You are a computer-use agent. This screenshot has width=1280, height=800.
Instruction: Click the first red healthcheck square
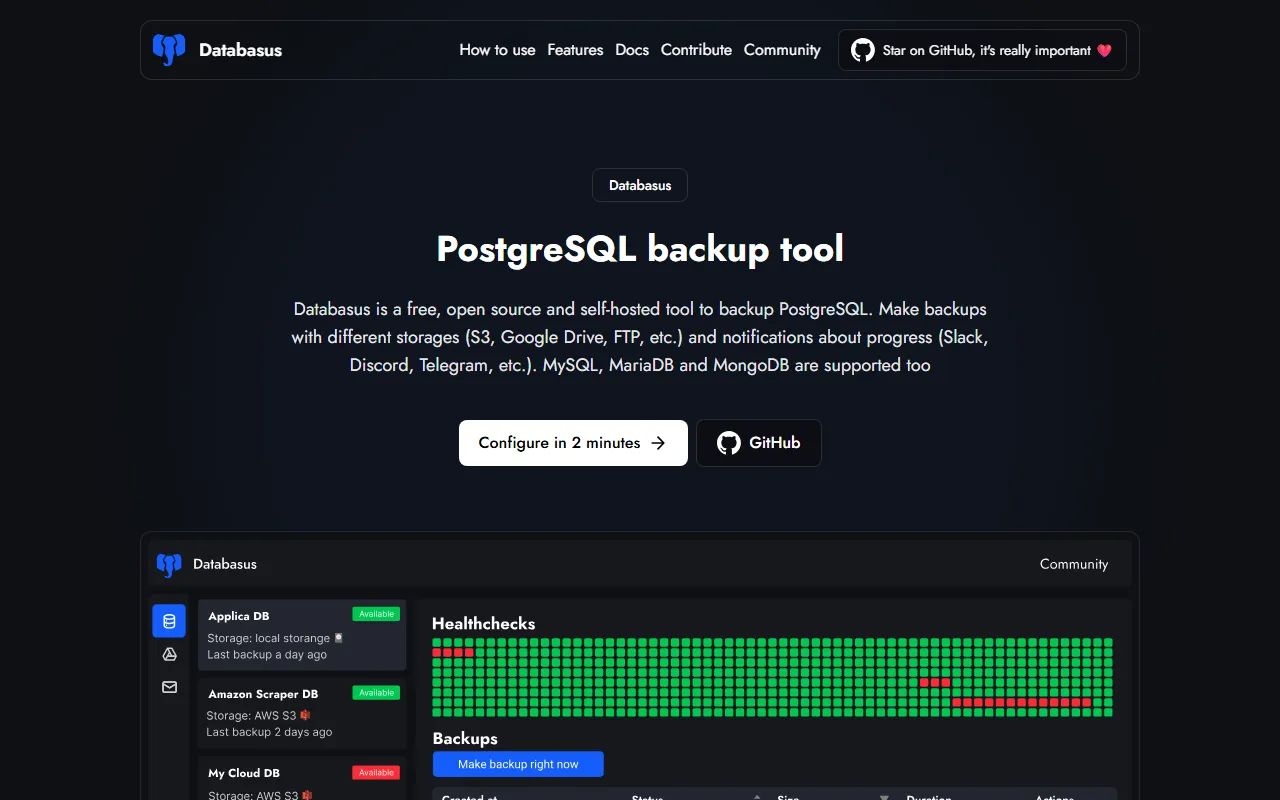(437, 652)
